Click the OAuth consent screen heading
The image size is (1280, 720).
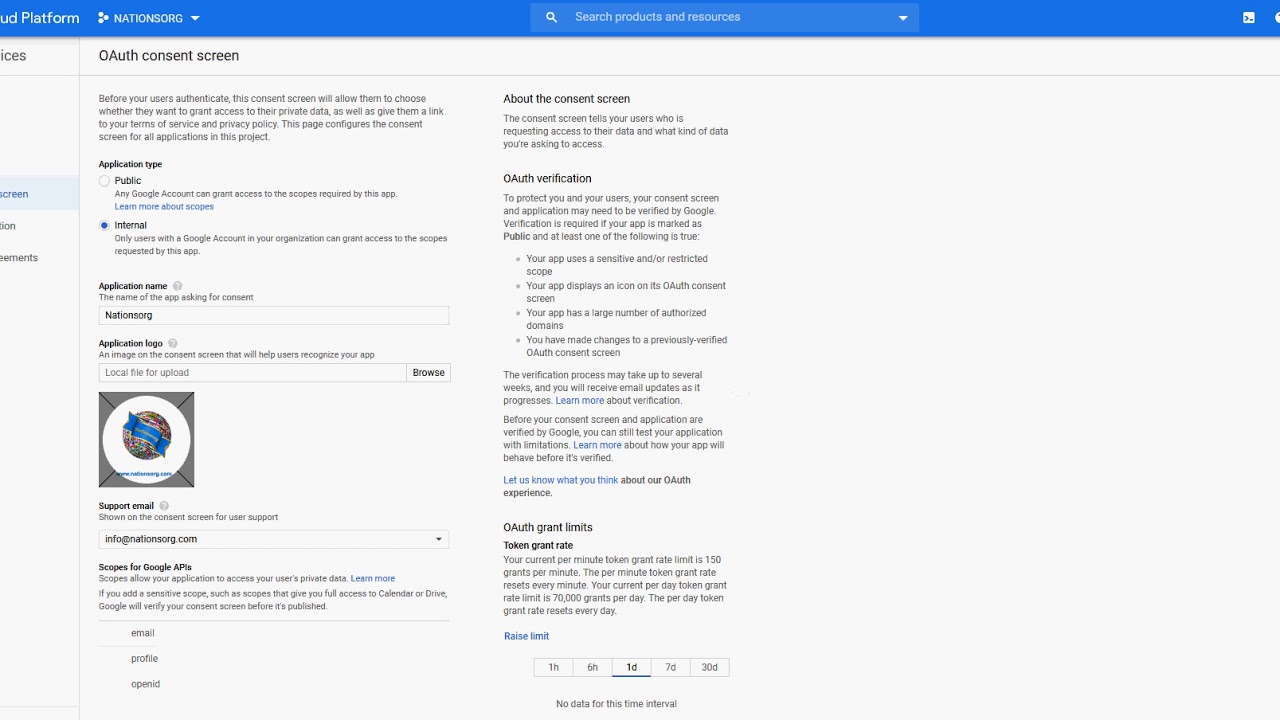pos(169,56)
